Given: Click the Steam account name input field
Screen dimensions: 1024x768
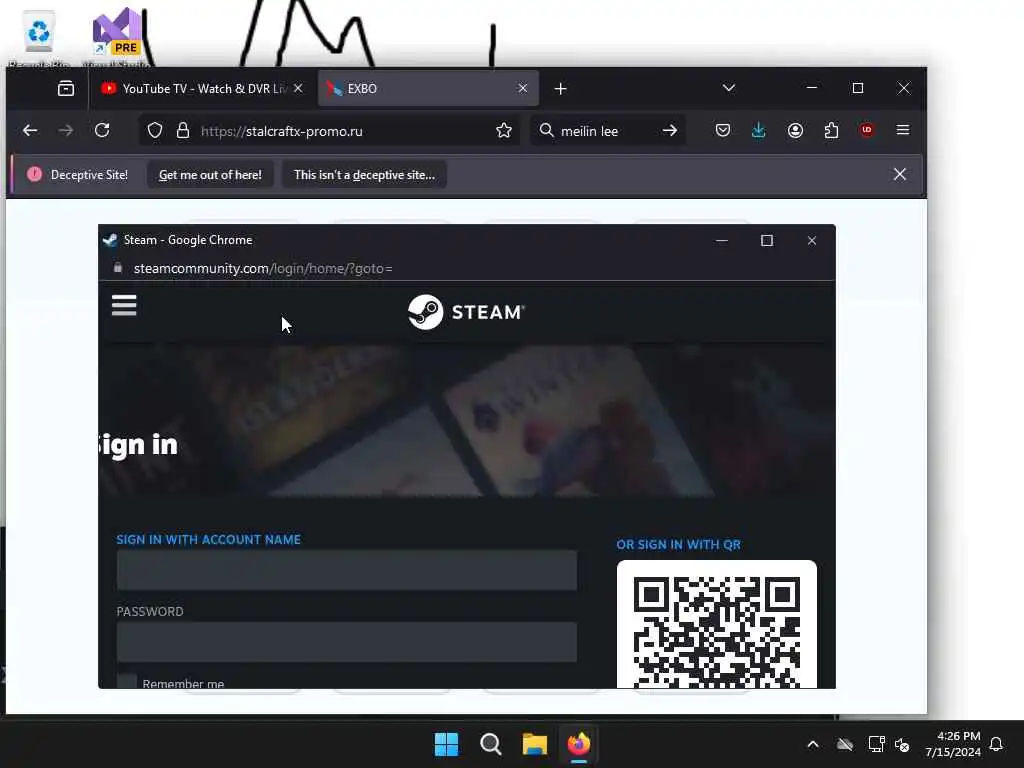Looking at the screenshot, I should pos(347,570).
